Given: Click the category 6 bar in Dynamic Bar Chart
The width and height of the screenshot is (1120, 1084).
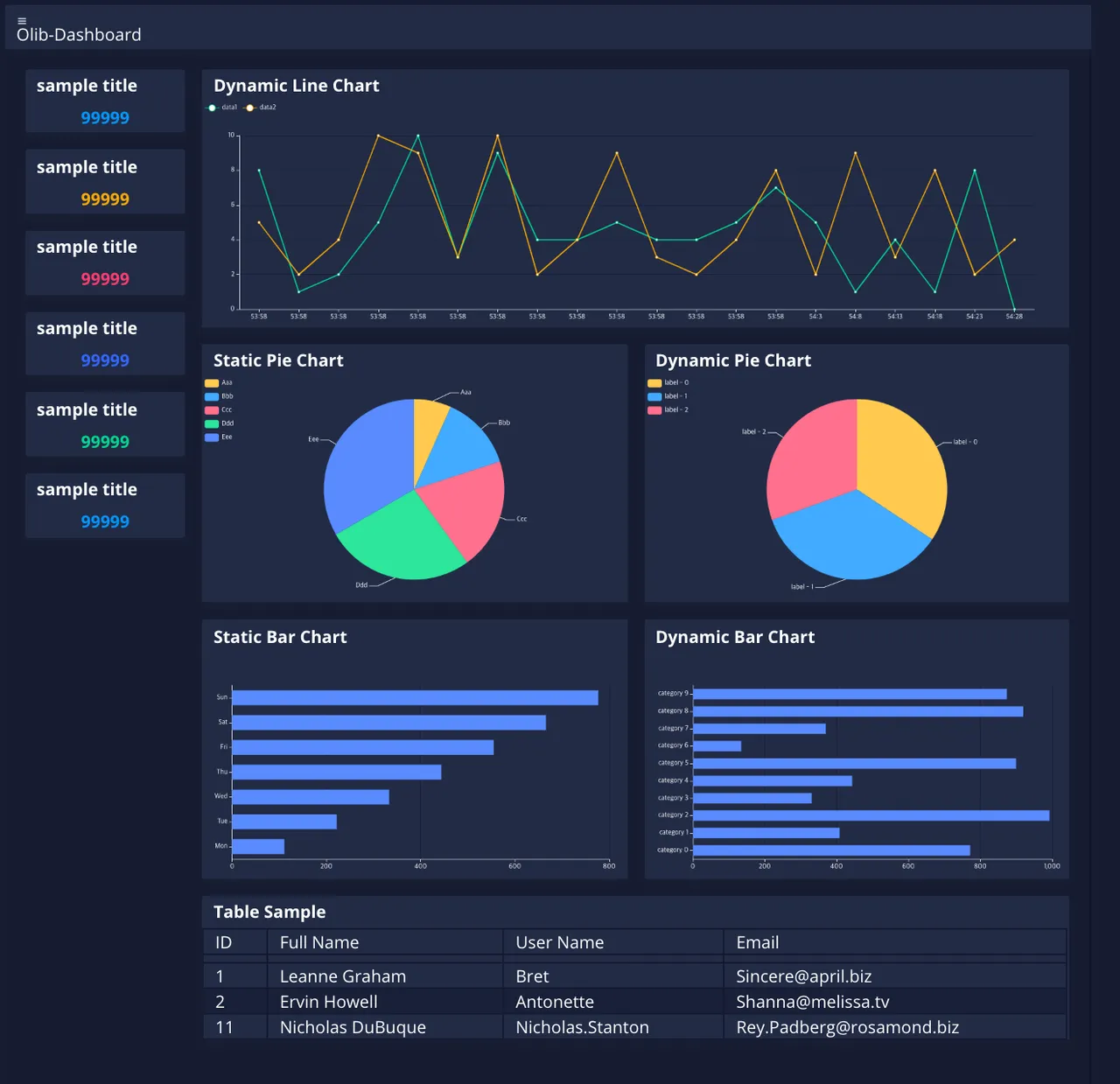Looking at the screenshot, I should 717,745.
